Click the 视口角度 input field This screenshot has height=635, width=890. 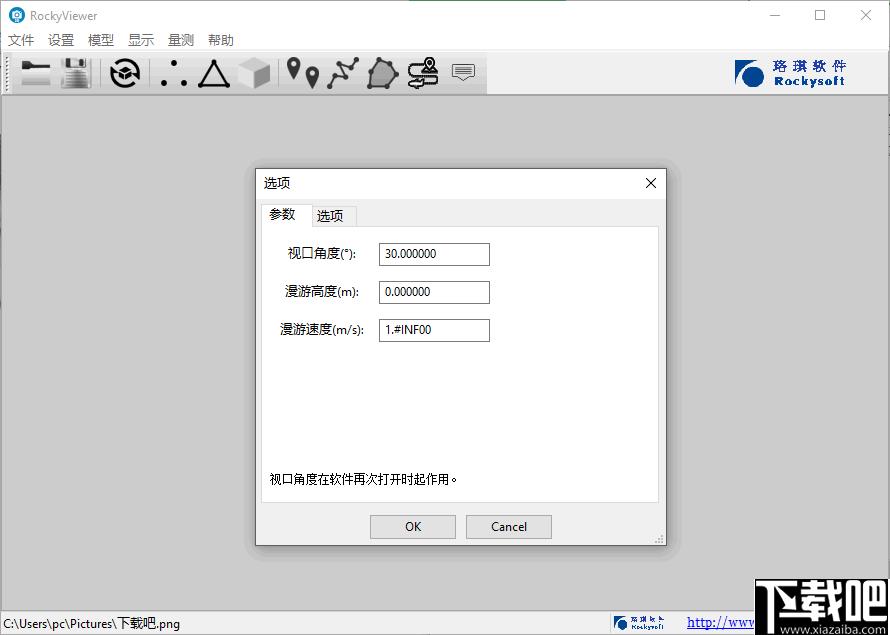[x=434, y=254]
